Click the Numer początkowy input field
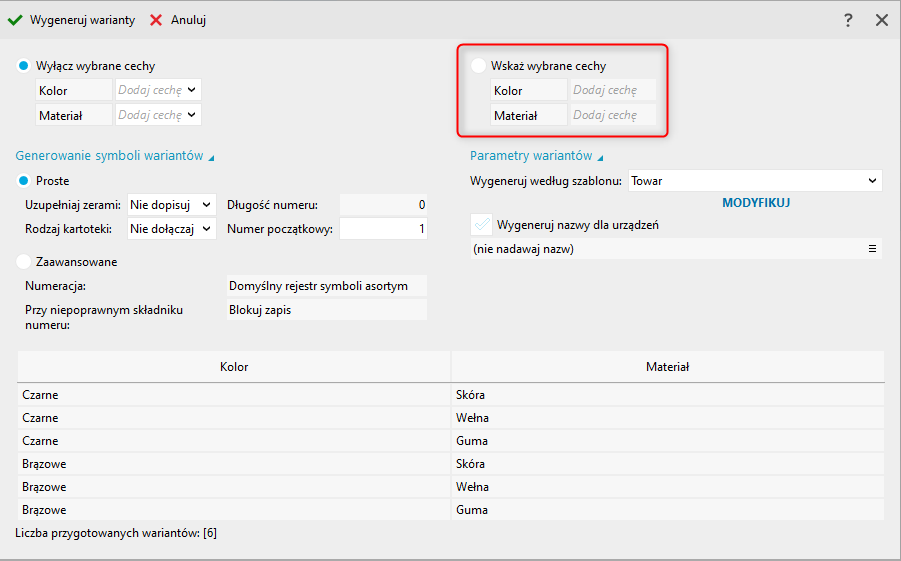Viewport: 901px width, 561px height. tap(383, 229)
